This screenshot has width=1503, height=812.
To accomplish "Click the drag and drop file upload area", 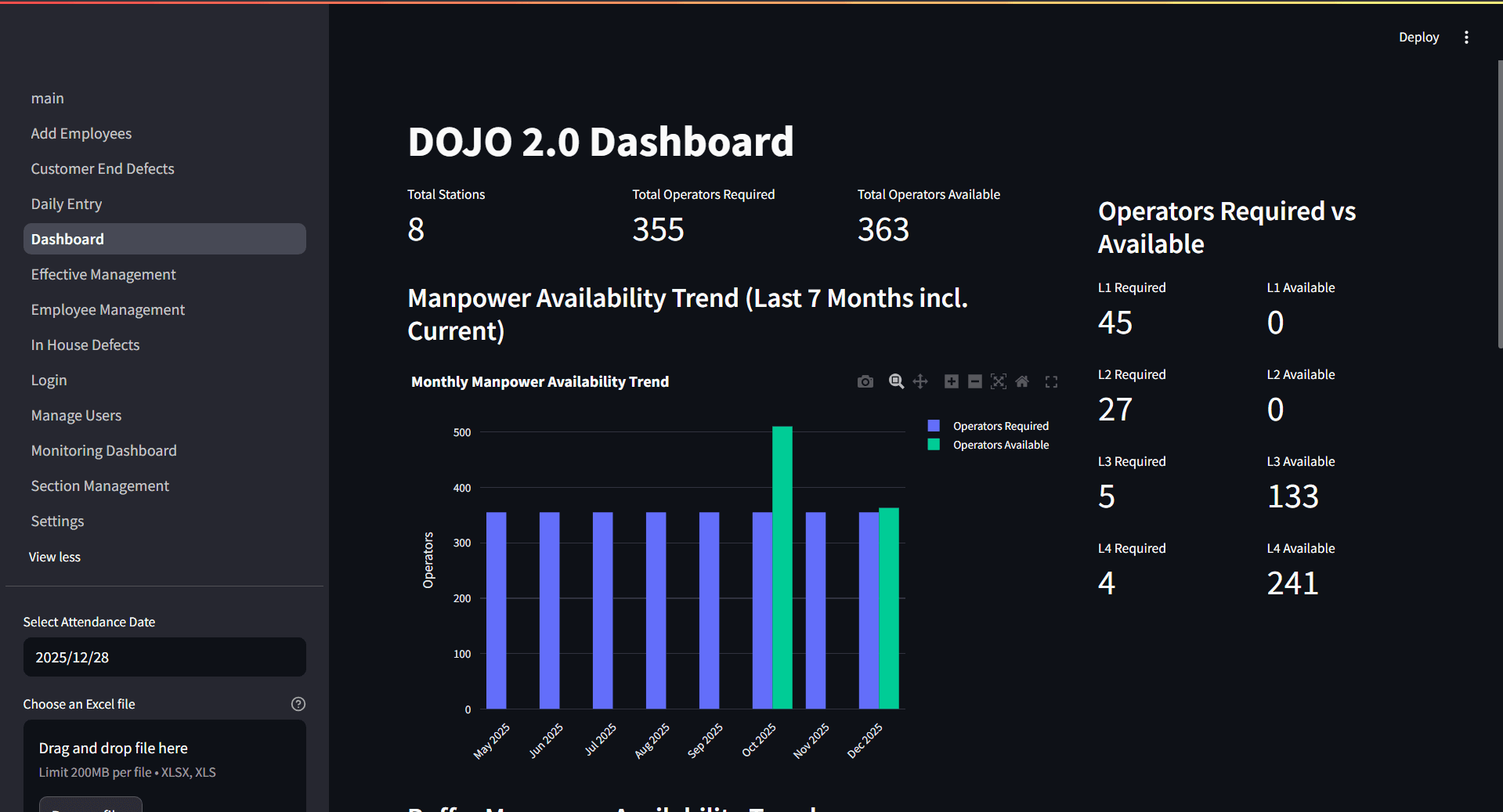I will 164,758.
